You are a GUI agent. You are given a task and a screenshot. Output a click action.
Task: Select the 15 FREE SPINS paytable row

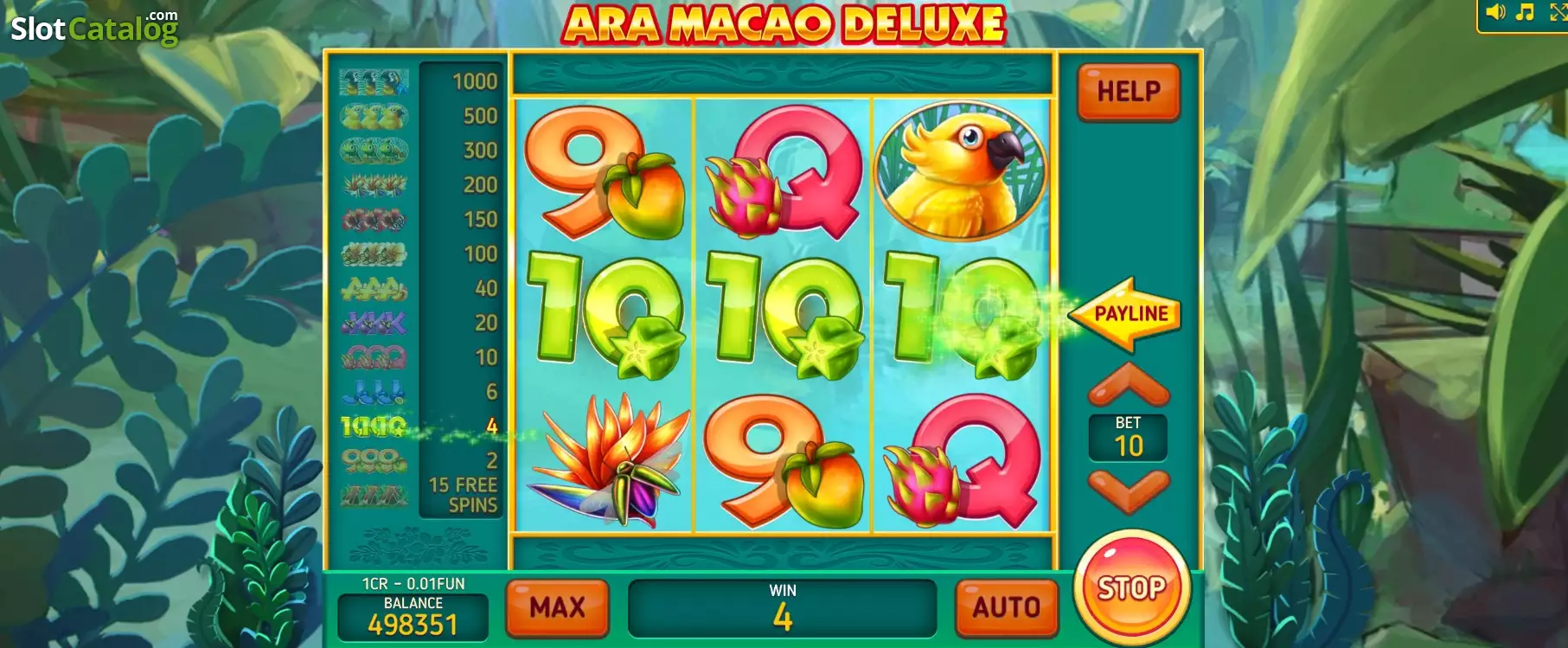pyautogui.click(x=419, y=496)
